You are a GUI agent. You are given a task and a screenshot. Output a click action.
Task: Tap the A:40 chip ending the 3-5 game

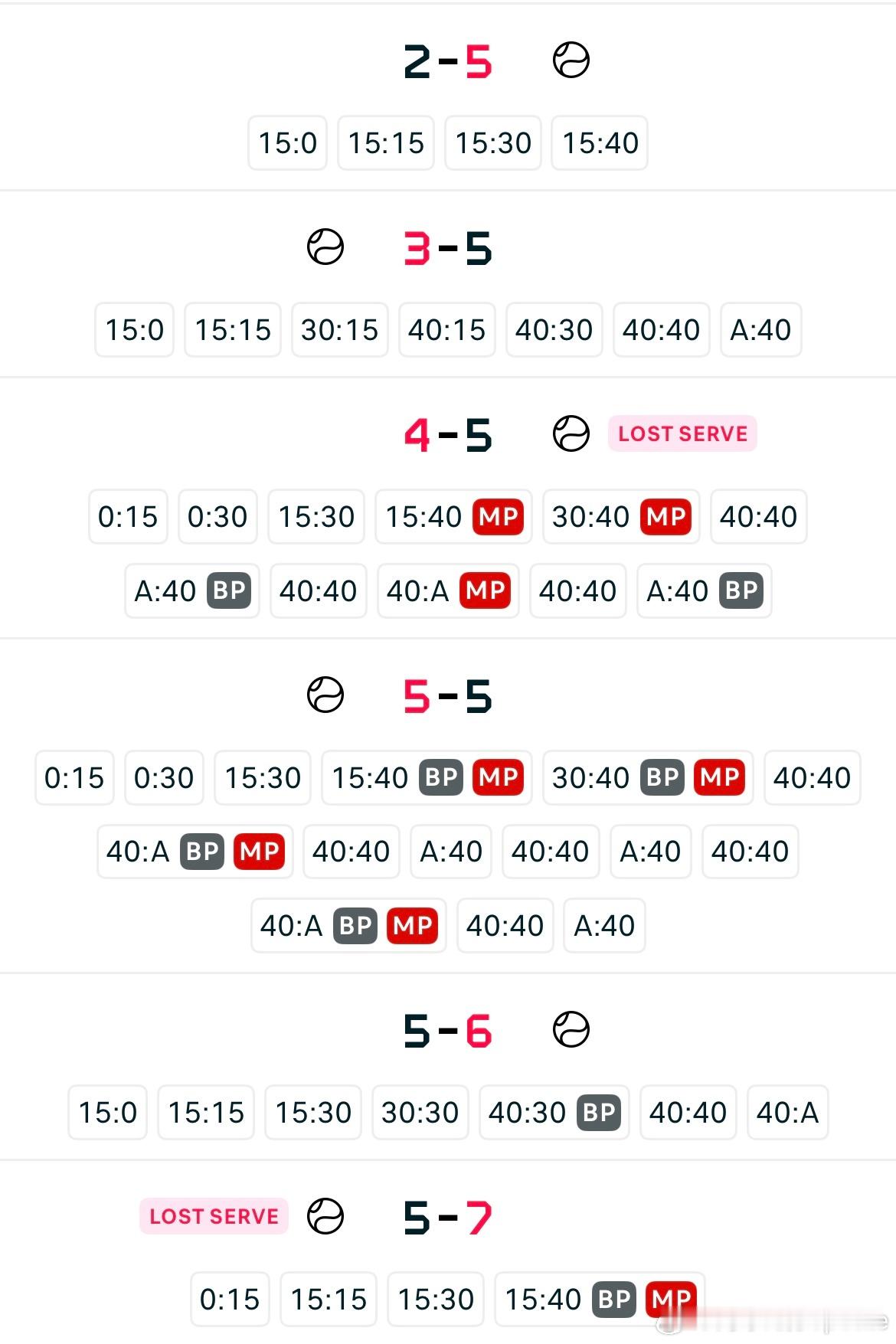pyautogui.click(x=760, y=330)
